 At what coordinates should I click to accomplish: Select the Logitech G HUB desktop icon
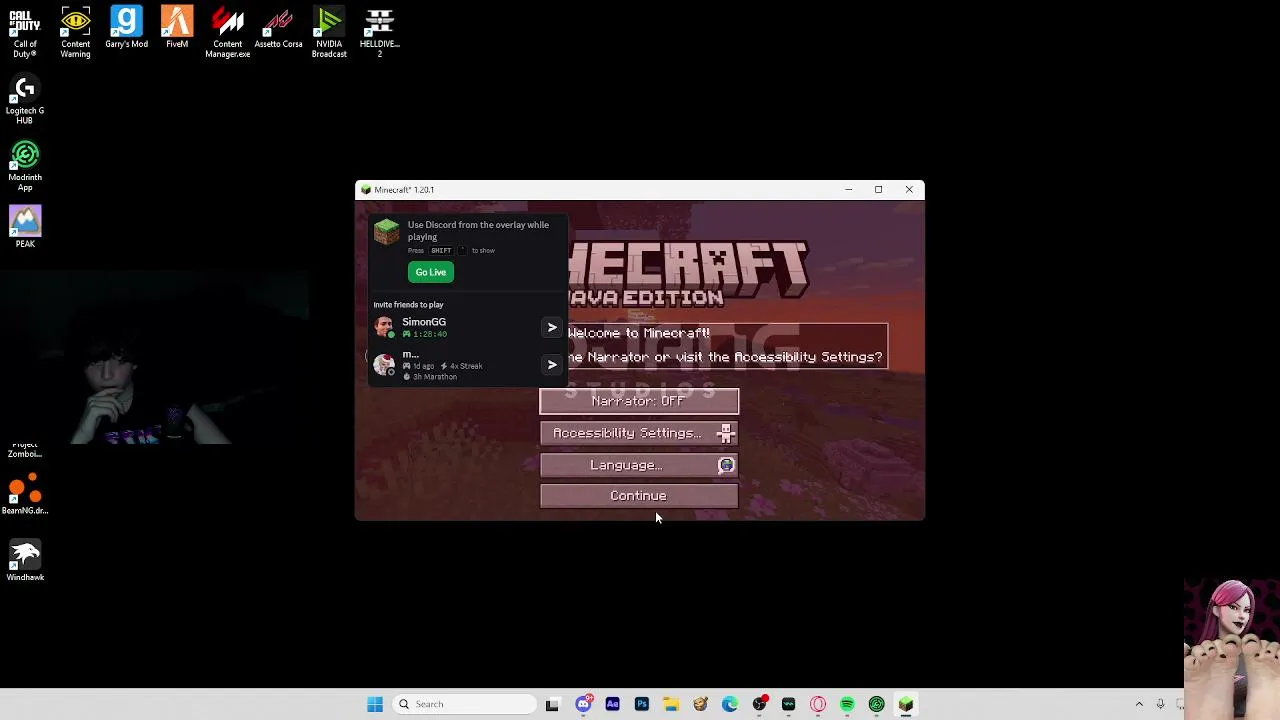click(x=25, y=100)
